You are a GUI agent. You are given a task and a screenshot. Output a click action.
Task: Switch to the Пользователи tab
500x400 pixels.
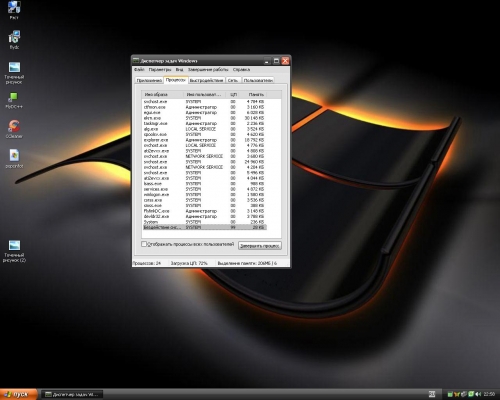pyautogui.click(x=258, y=80)
